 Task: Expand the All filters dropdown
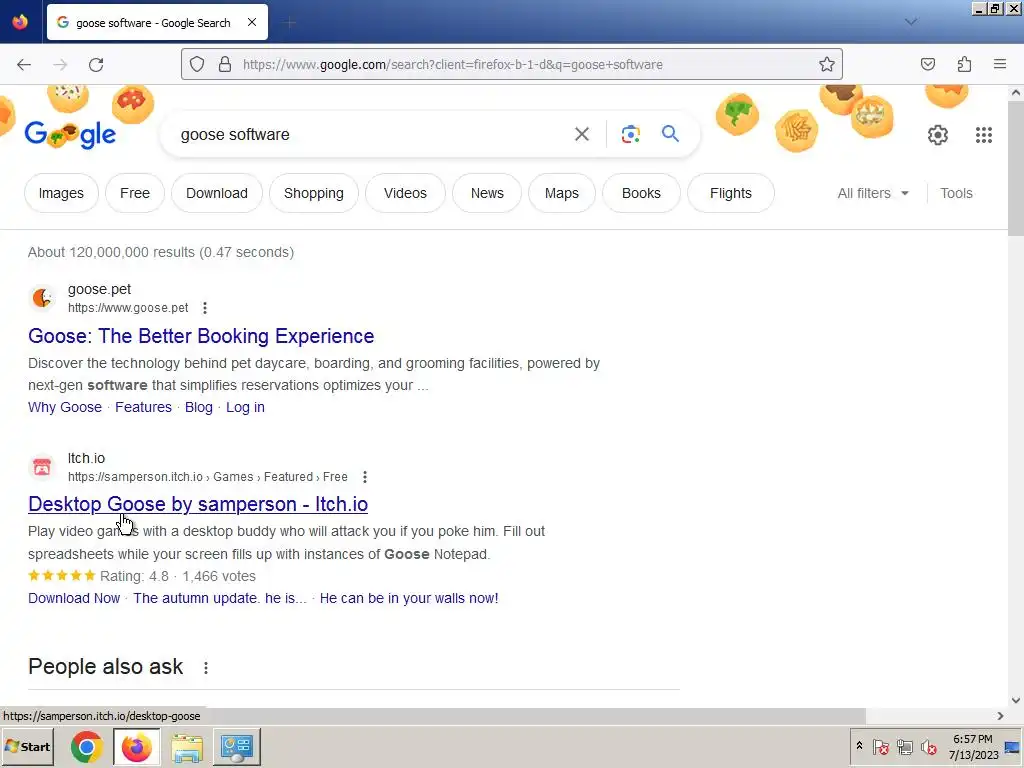[873, 193]
